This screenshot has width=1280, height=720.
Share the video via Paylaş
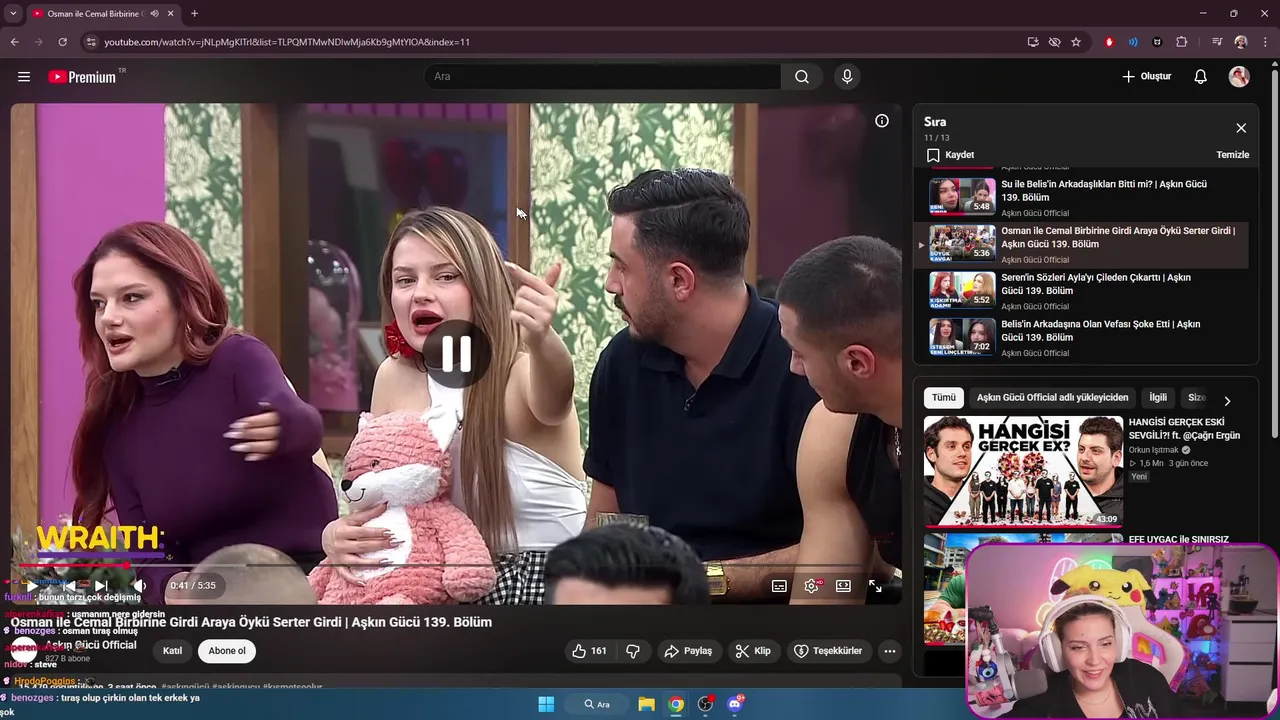[x=688, y=651]
